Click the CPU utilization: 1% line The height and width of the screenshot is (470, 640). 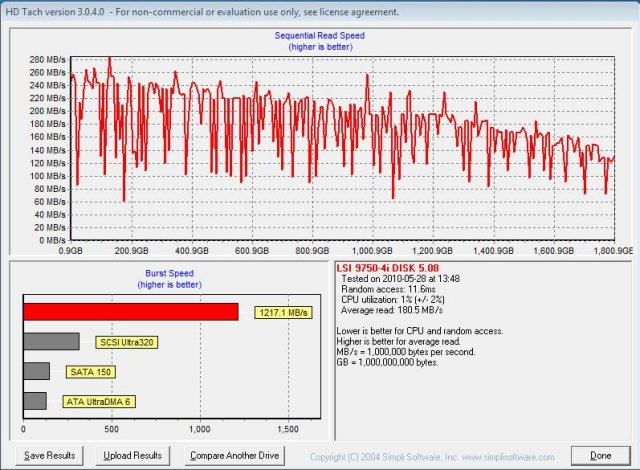coord(393,299)
